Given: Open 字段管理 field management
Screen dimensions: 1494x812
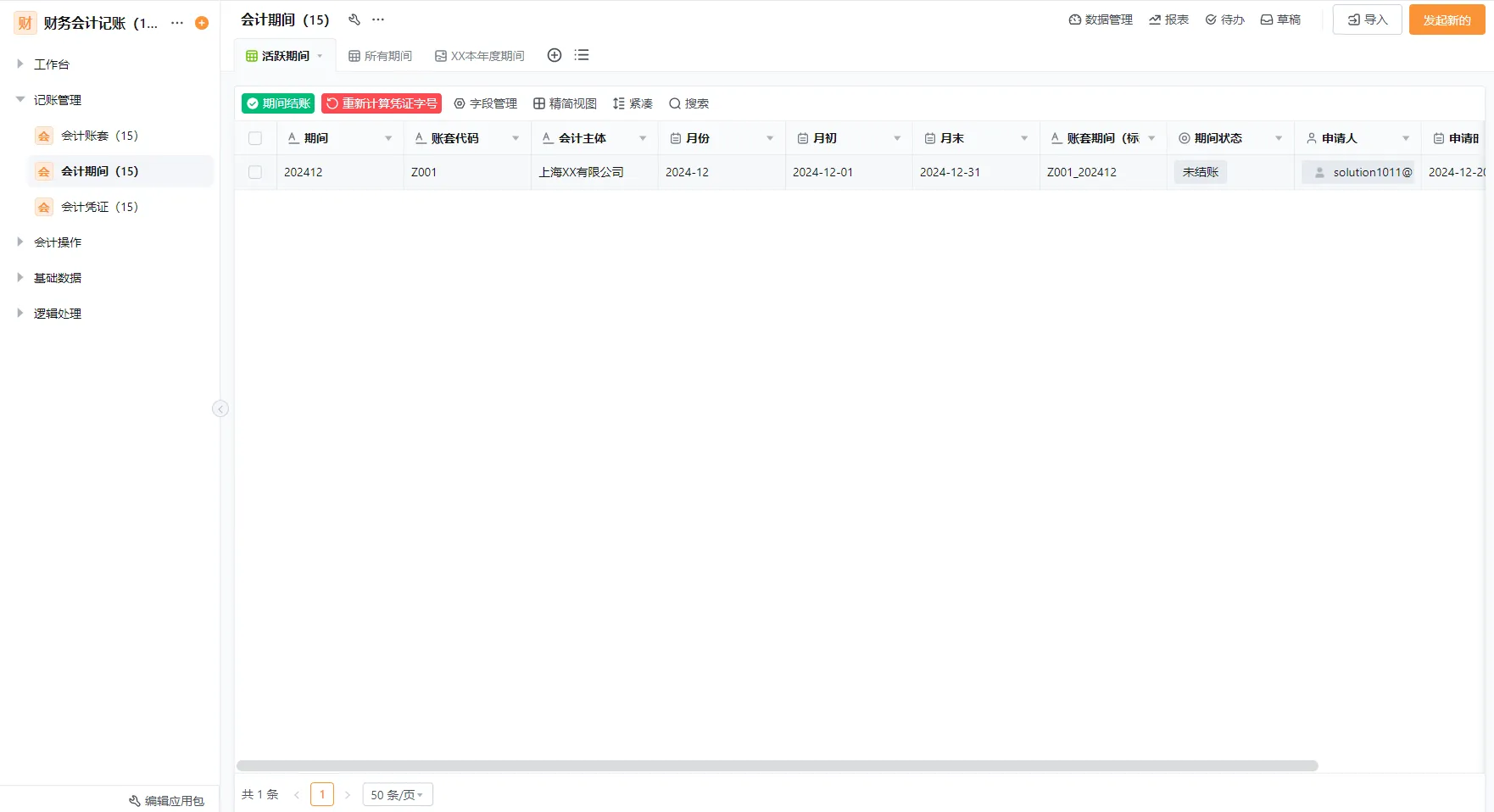Looking at the screenshot, I should [486, 103].
